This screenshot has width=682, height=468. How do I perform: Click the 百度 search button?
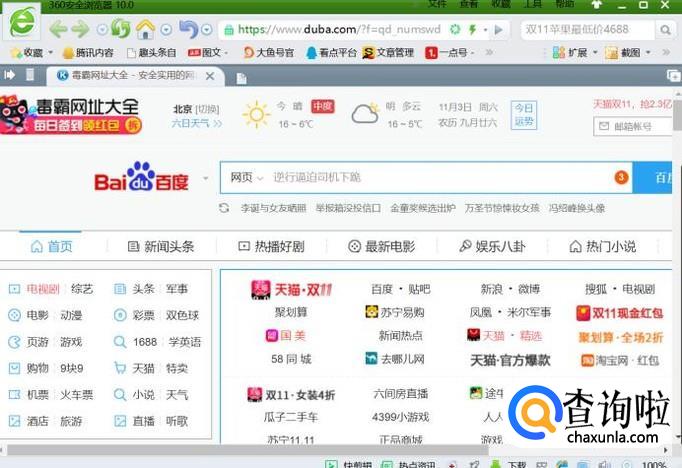(653, 177)
